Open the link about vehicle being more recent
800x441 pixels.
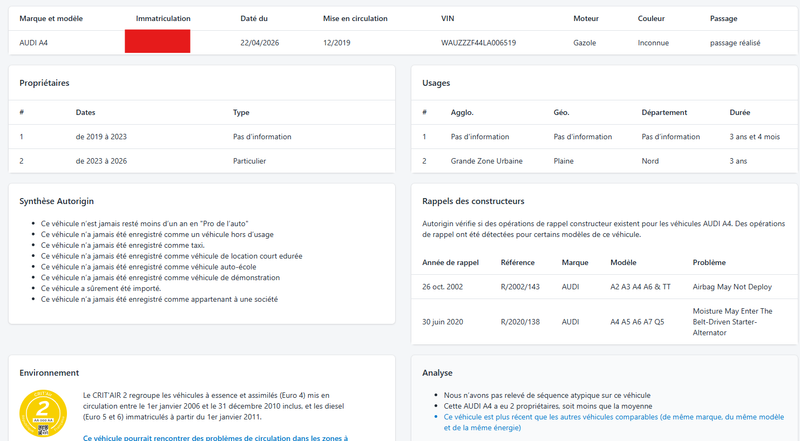point(614,423)
